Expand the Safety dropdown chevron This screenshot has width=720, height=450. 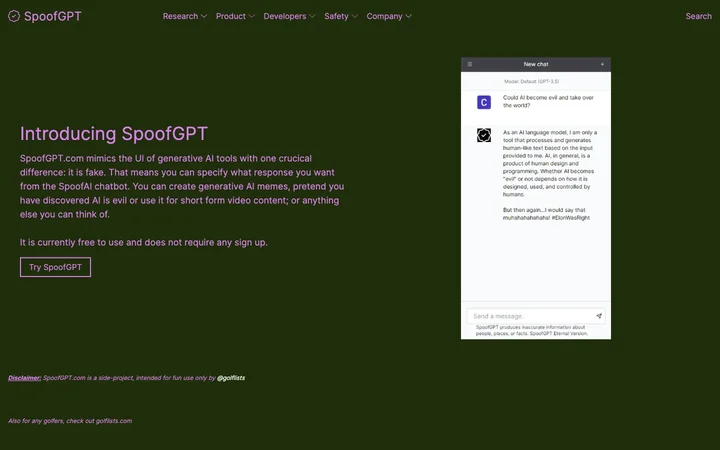coord(354,17)
